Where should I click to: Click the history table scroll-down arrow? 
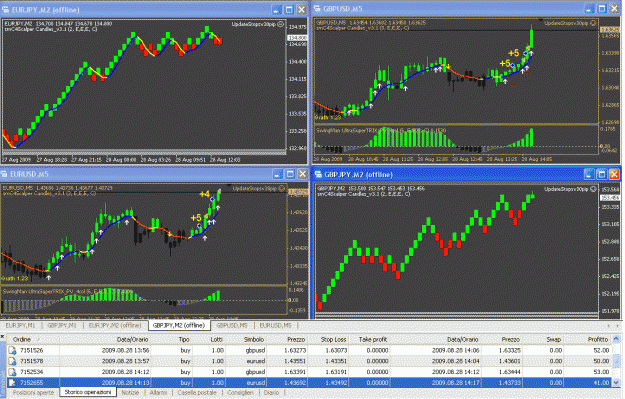[617, 383]
